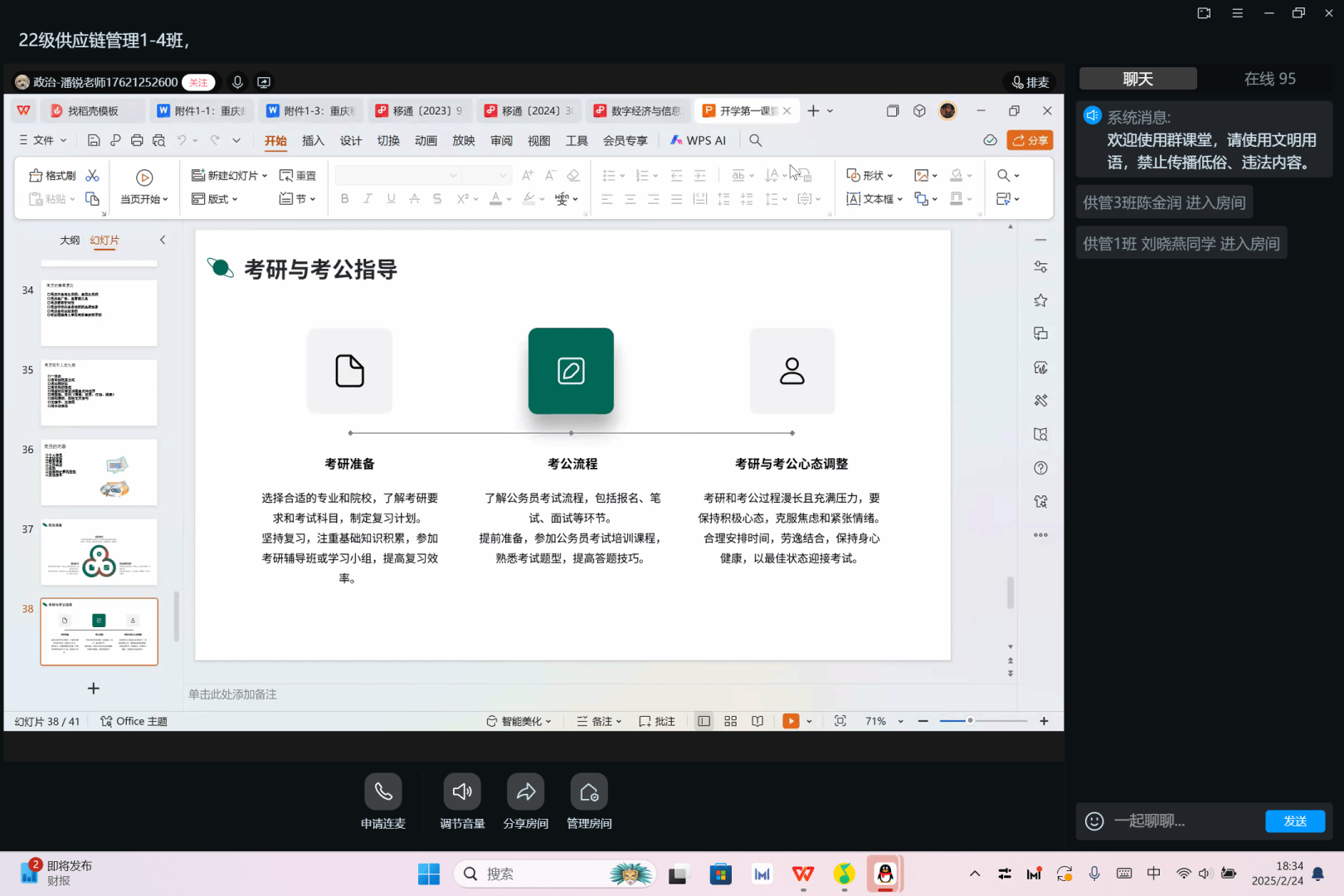
Task: Open the QQ penguin taskbar icon
Action: tap(884, 874)
